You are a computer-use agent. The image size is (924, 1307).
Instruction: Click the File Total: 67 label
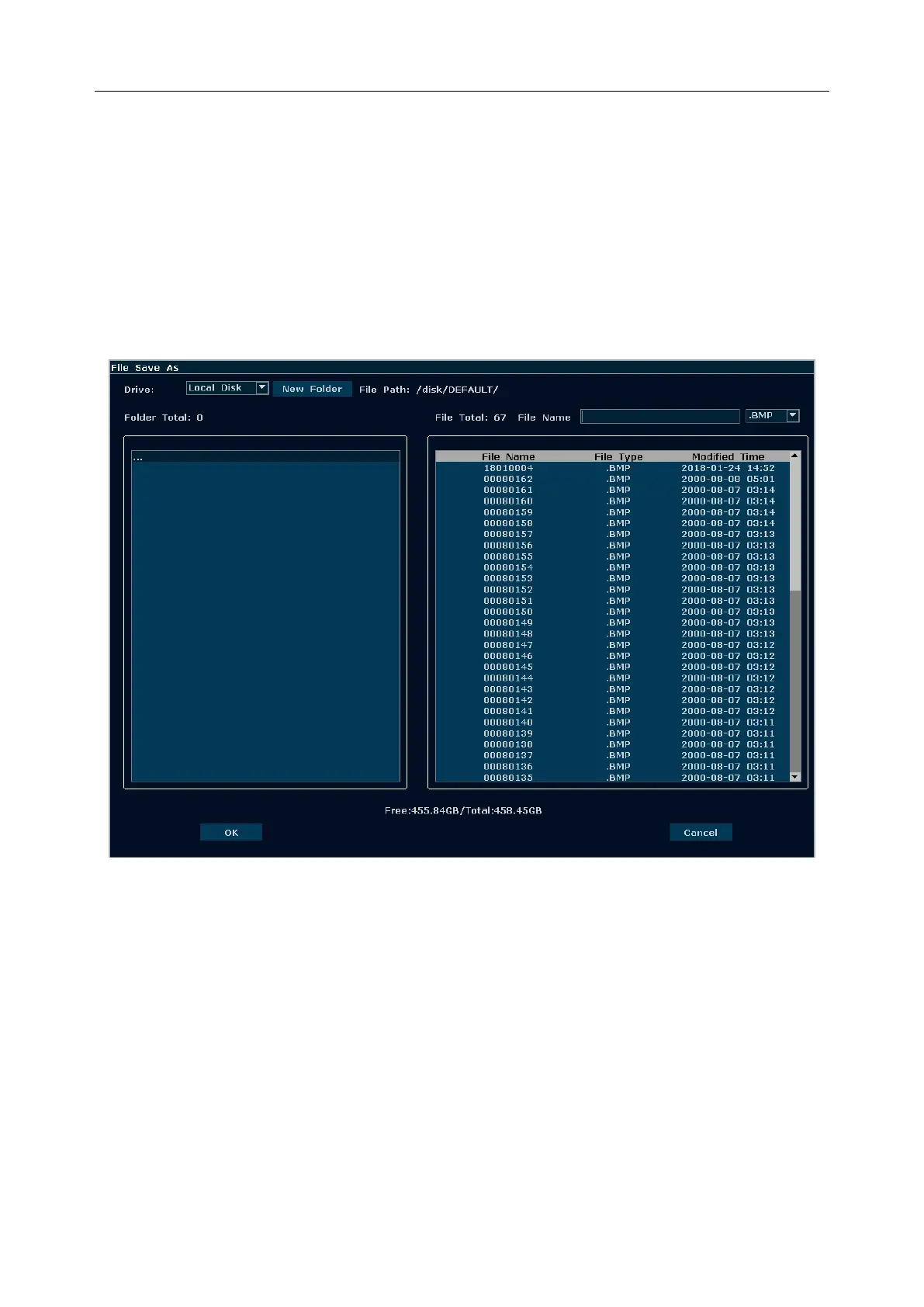470,418
